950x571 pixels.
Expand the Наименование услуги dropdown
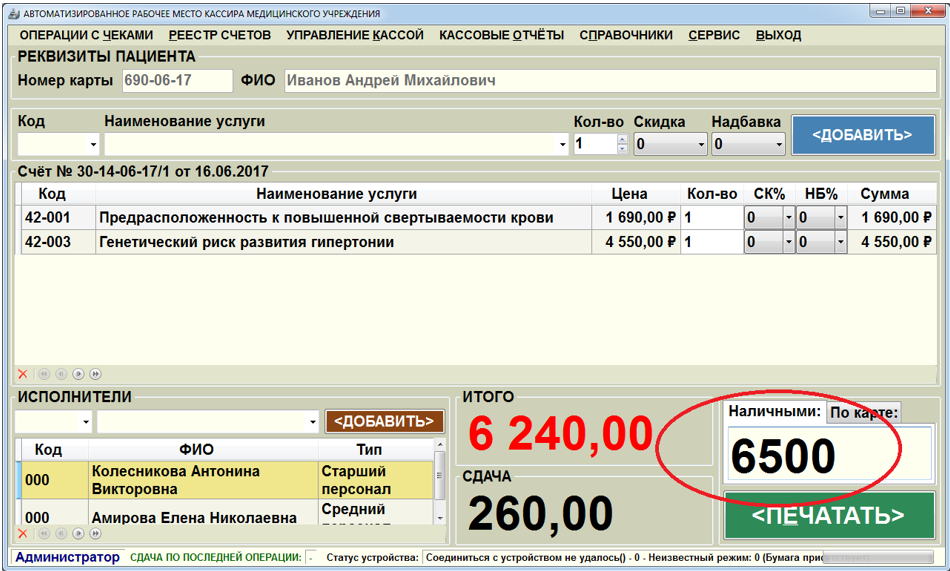pos(562,144)
